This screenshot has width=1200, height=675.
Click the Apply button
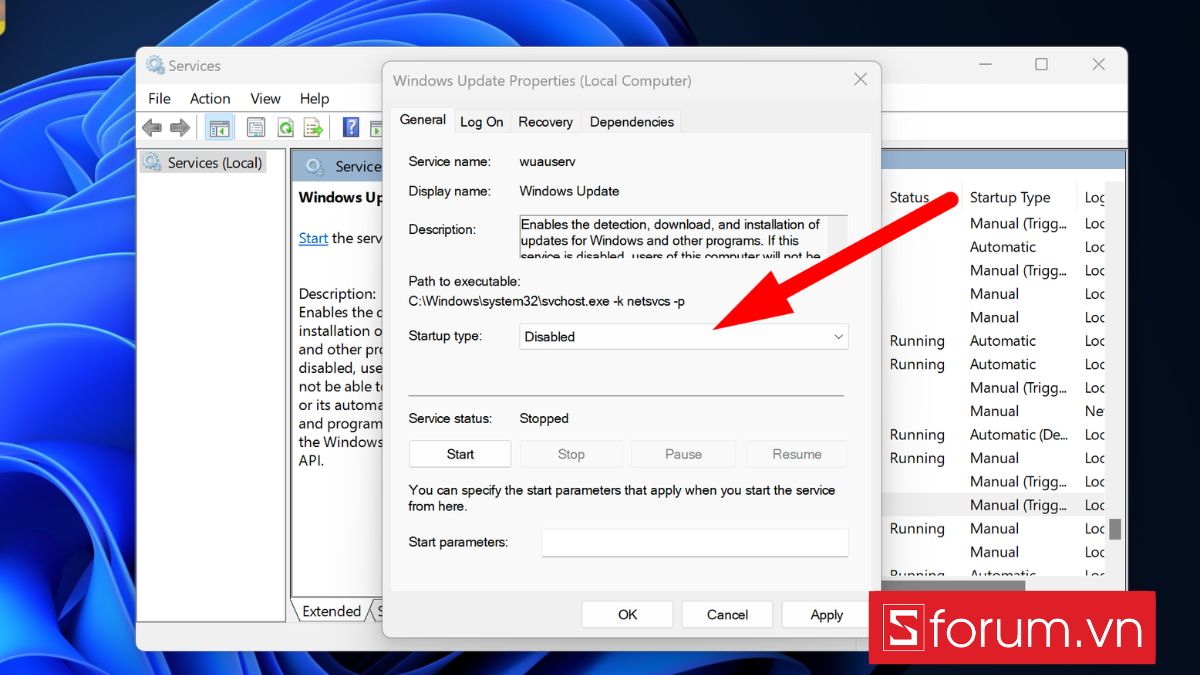coord(826,615)
